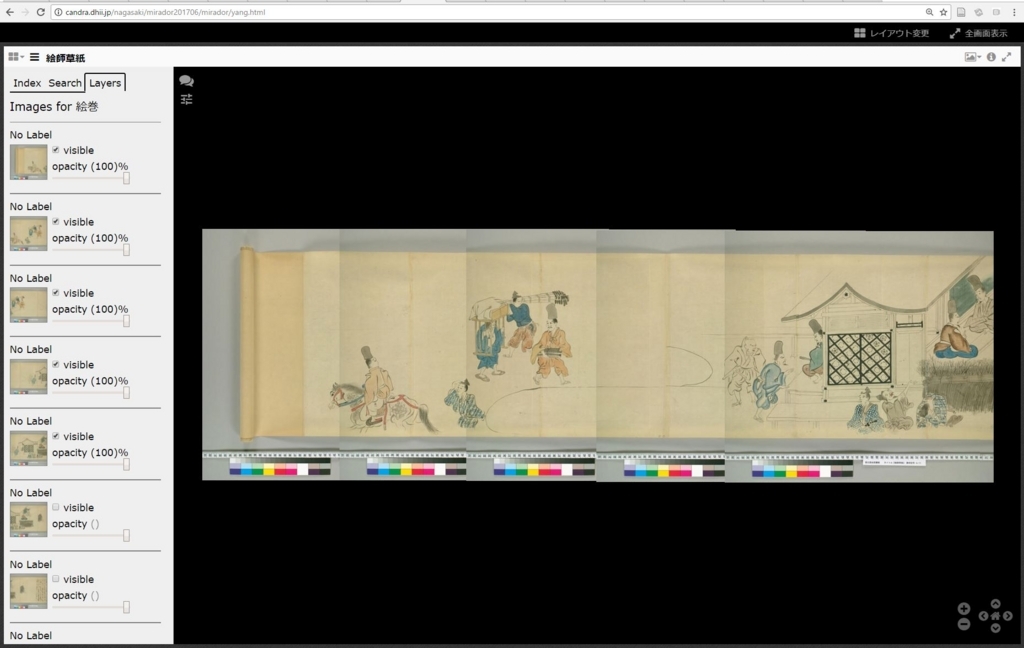Pan the image left with the arrow
1024x648 pixels.
[983, 616]
